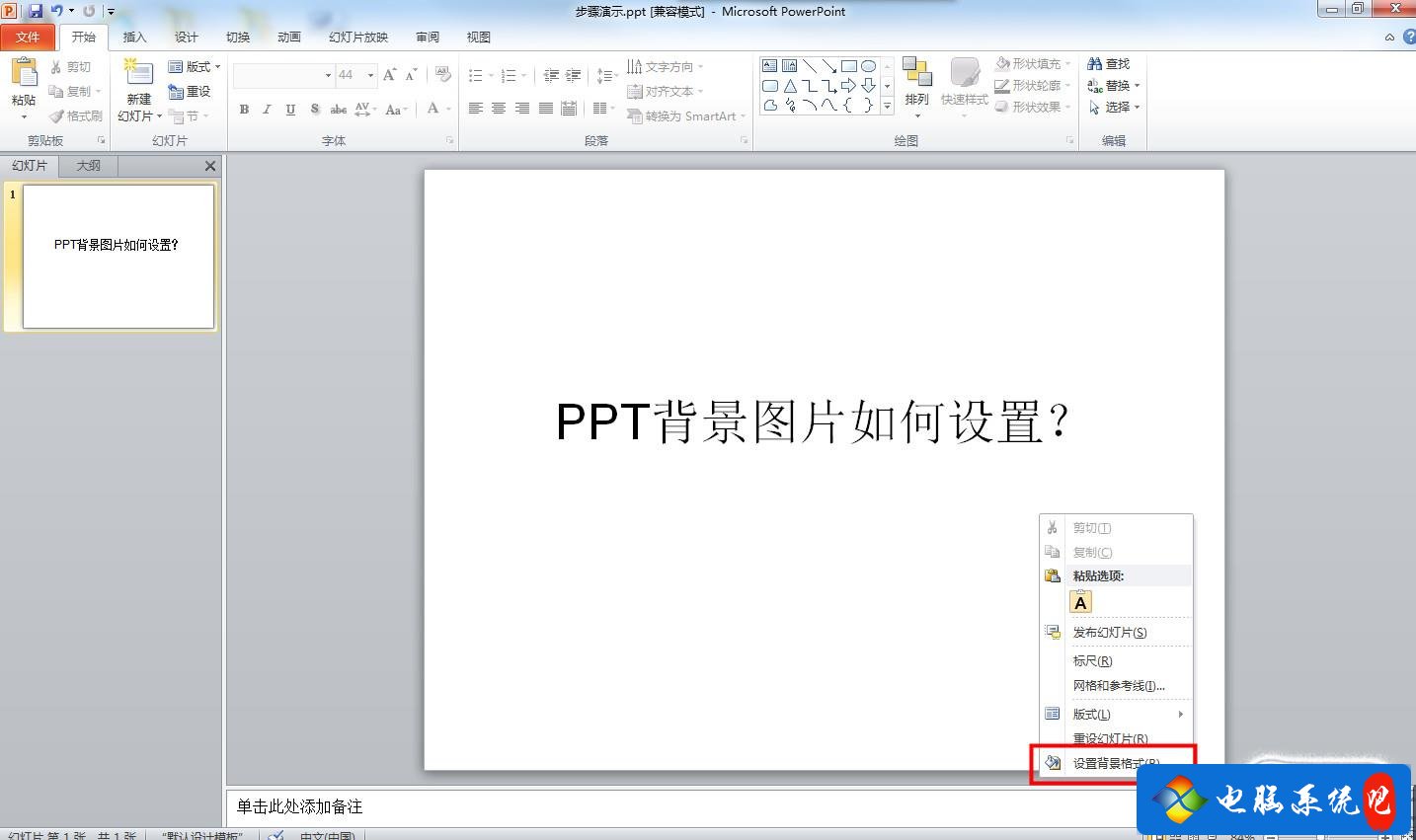1416x840 pixels.
Task: Toggle strikethrough text
Action: click(338, 109)
